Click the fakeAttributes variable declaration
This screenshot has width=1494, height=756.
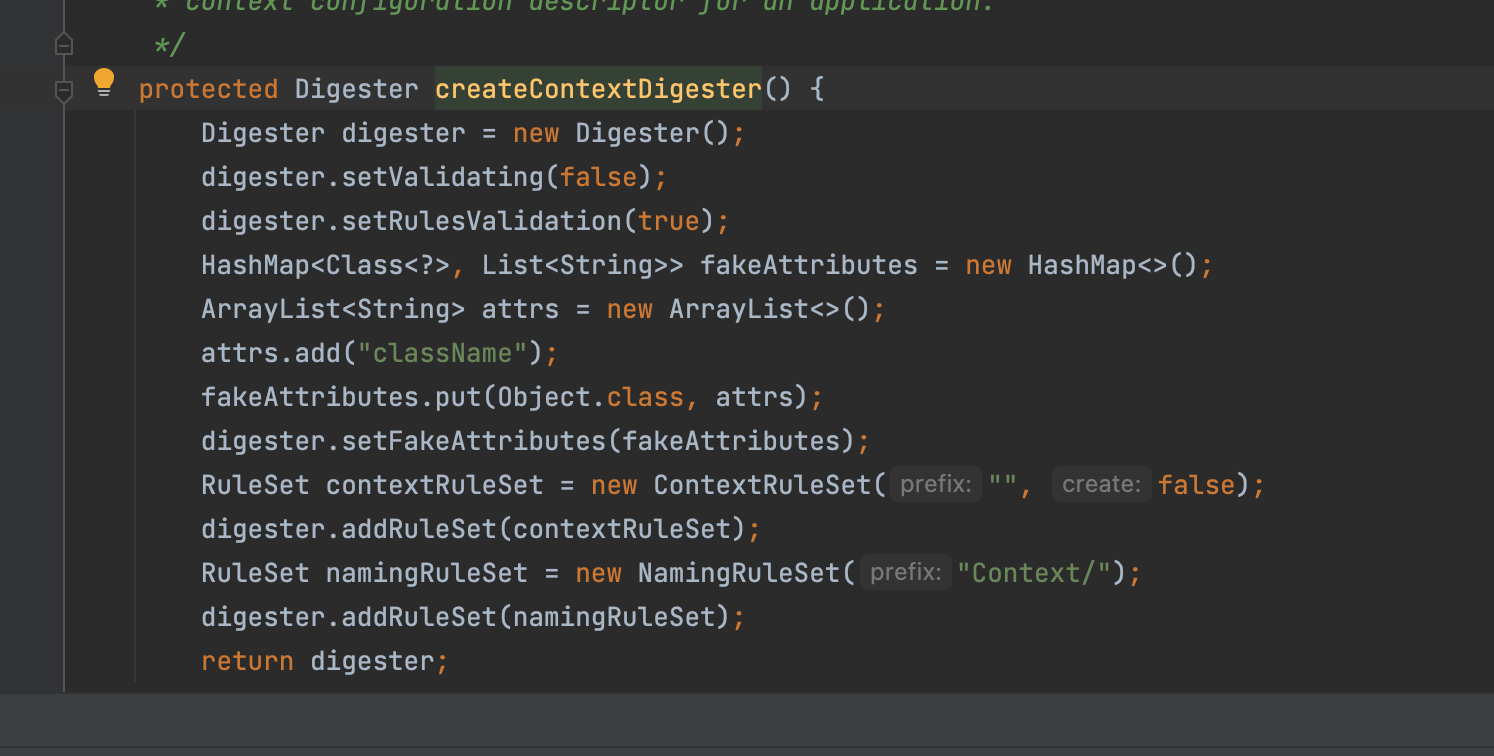tap(809, 265)
